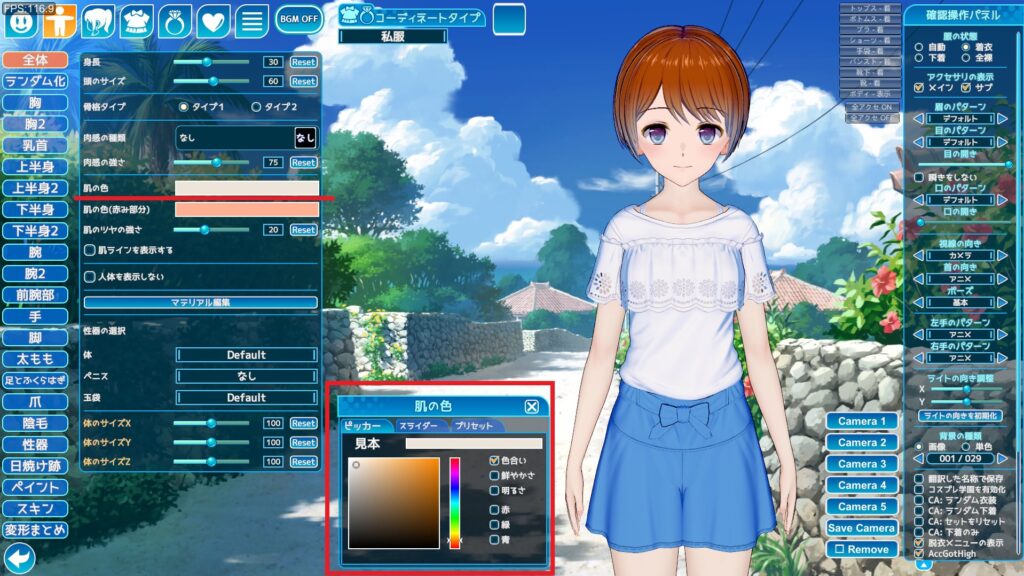Click the Save Camera button
This screenshot has height=576, width=1024.
point(864,527)
